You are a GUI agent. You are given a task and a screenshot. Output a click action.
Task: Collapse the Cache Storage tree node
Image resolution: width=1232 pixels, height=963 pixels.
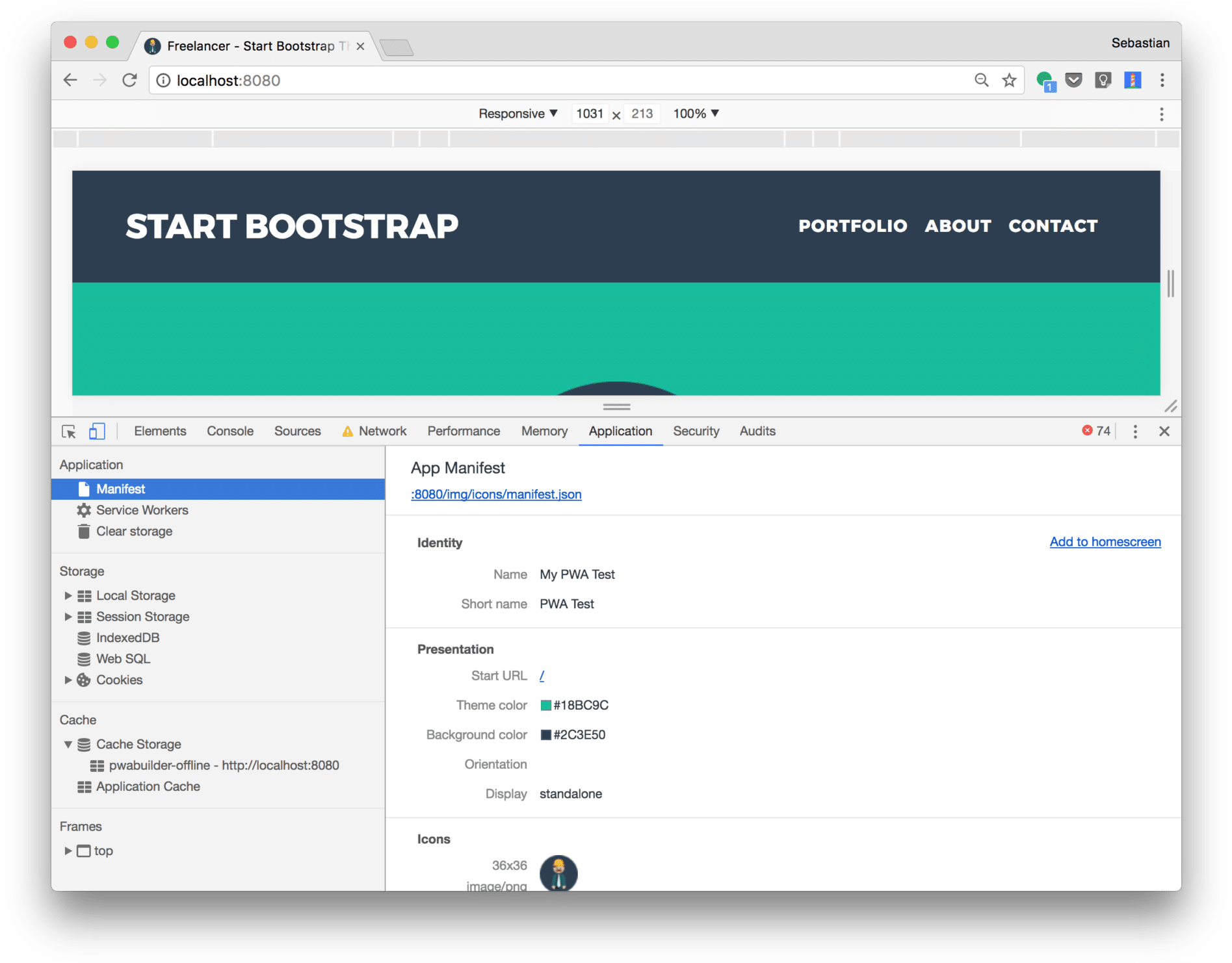tap(68, 744)
